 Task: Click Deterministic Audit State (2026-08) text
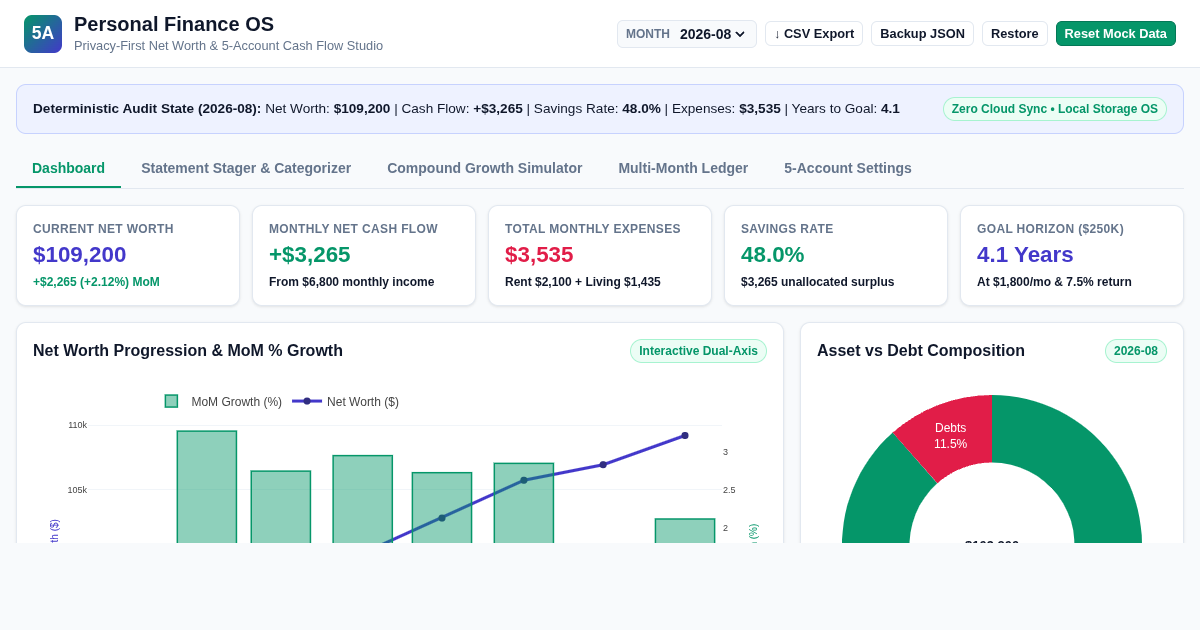pos(147,109)
